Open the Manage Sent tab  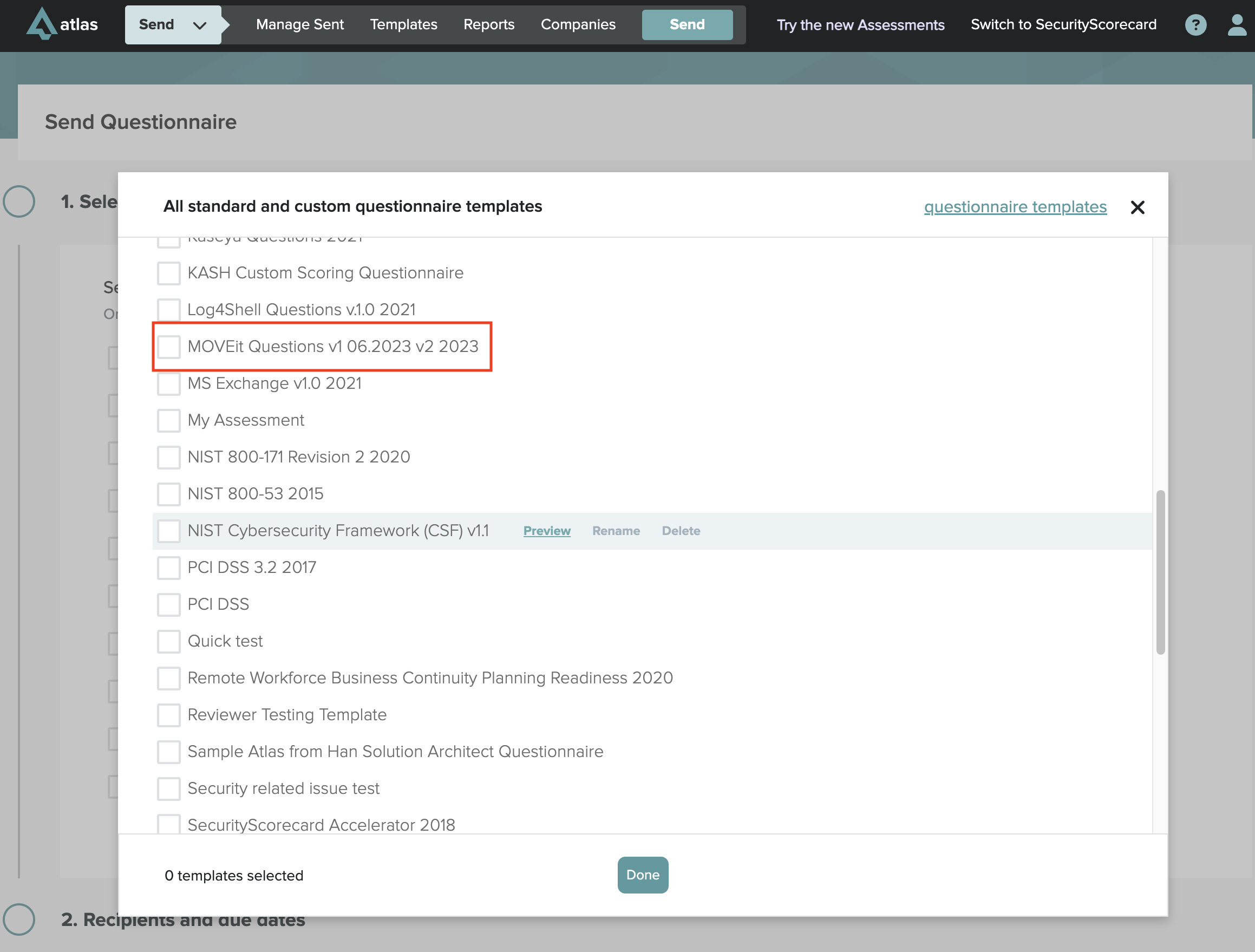tap(299, 24)
